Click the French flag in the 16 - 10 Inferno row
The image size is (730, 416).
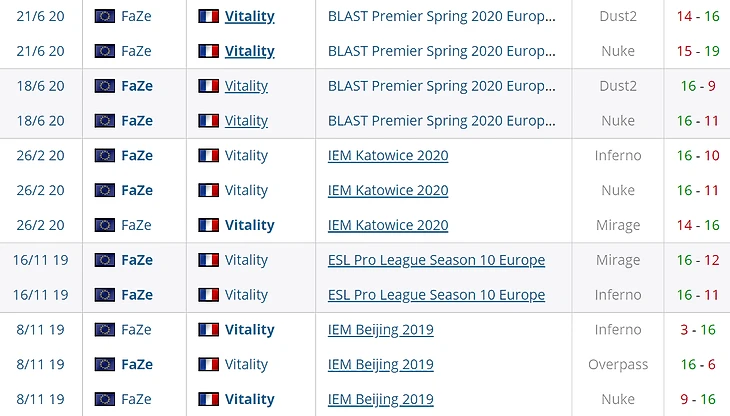pos(208,156)
